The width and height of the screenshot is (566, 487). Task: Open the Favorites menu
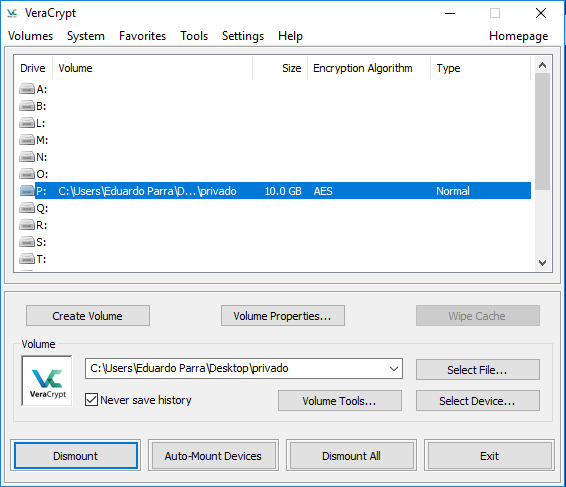(142, 36)
